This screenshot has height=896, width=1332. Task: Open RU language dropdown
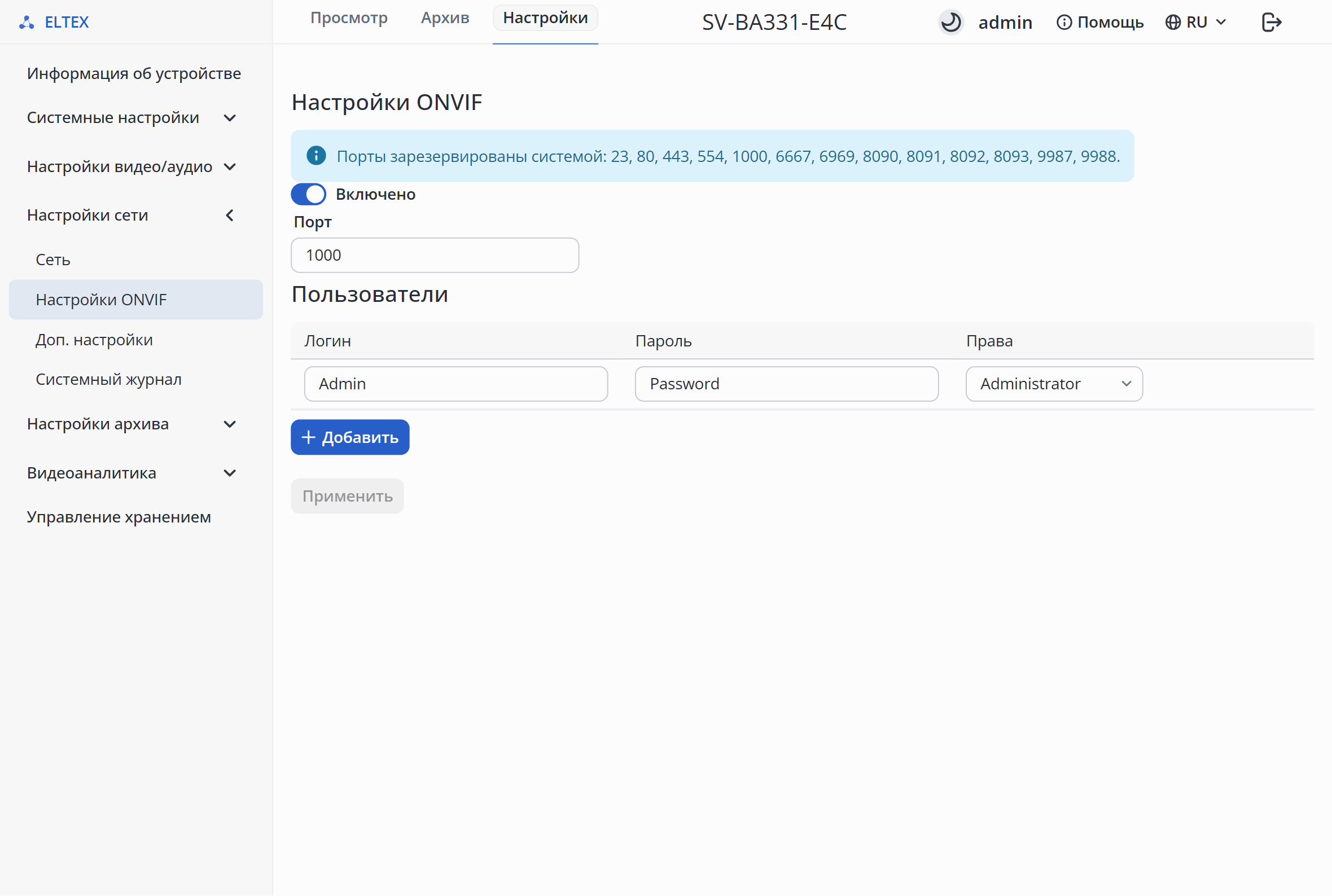(x=1196, y=22)
